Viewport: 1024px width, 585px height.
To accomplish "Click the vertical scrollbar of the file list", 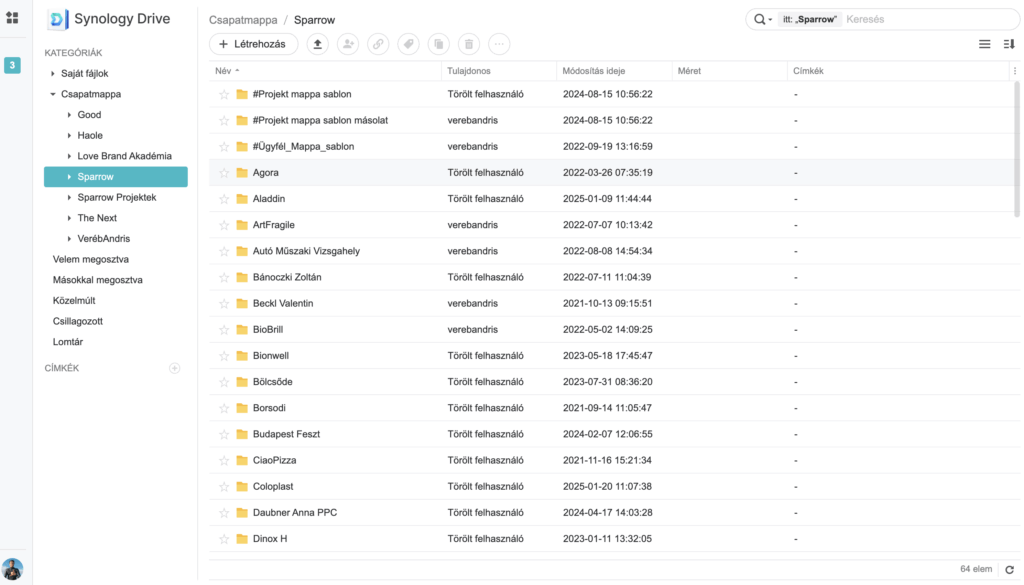I will [1017, 150].
